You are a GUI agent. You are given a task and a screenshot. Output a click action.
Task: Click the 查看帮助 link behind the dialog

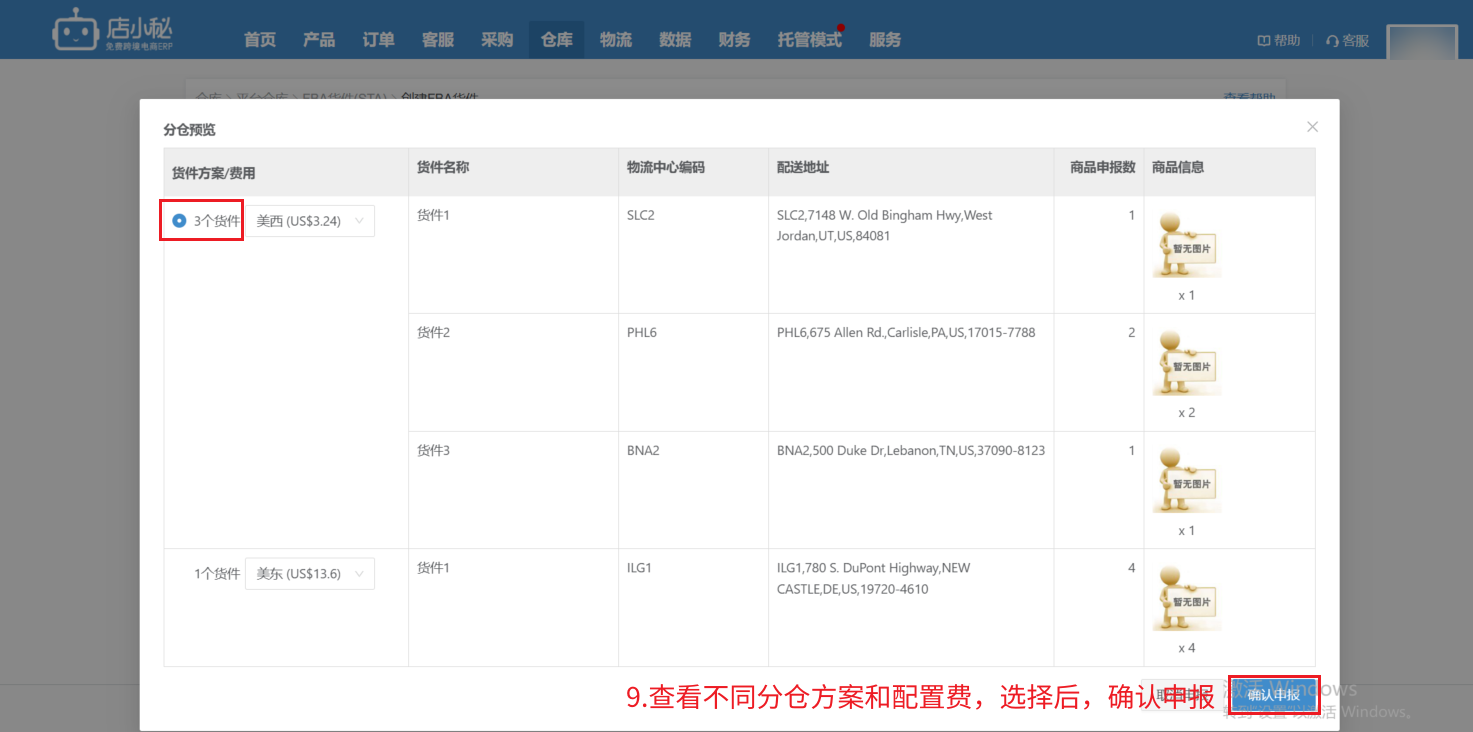[1249, 97]
